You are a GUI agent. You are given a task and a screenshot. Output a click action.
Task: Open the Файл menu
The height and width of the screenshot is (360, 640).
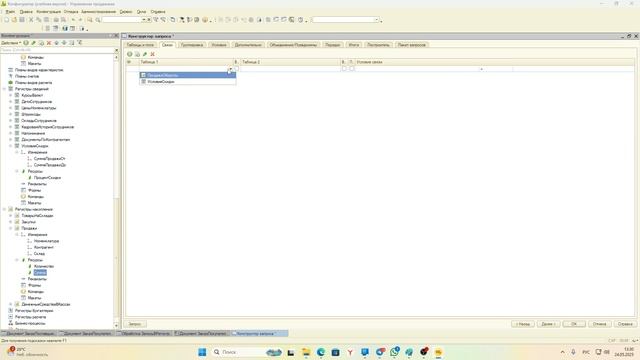10,12
